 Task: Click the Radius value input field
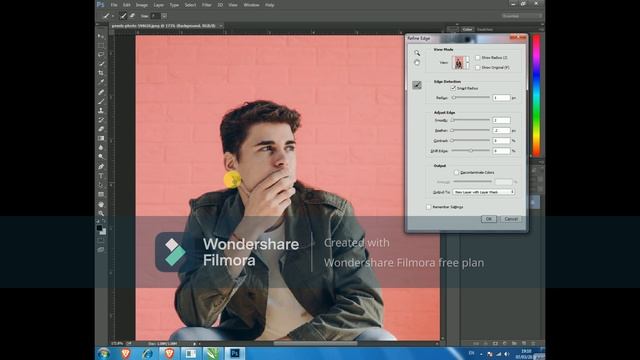[x=501, y=98]
